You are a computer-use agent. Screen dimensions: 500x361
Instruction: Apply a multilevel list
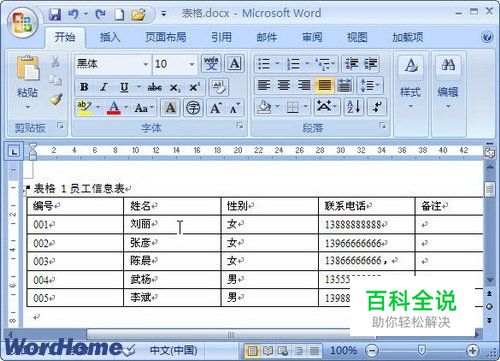pyautogui.click(x=323, y=64)
